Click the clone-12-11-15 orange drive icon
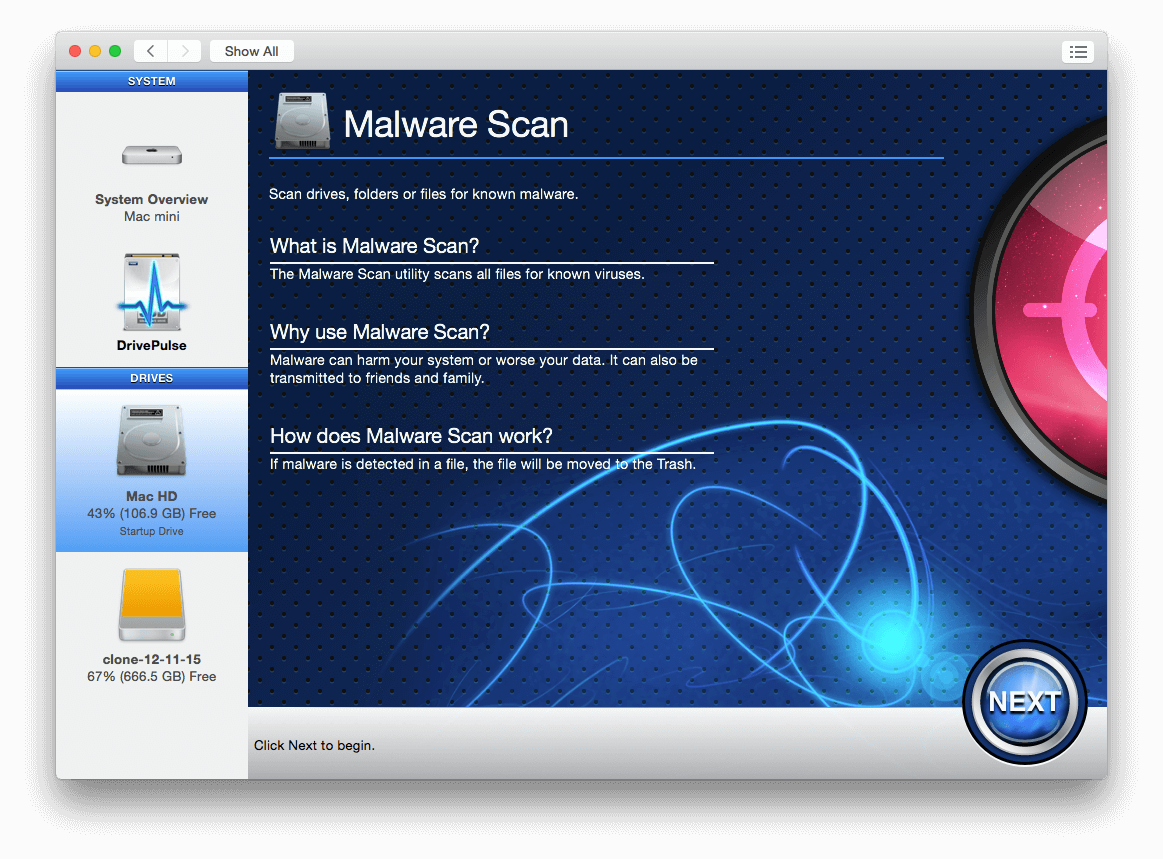Viewport: 1163px width, 859px height. (x=151, y=604)
